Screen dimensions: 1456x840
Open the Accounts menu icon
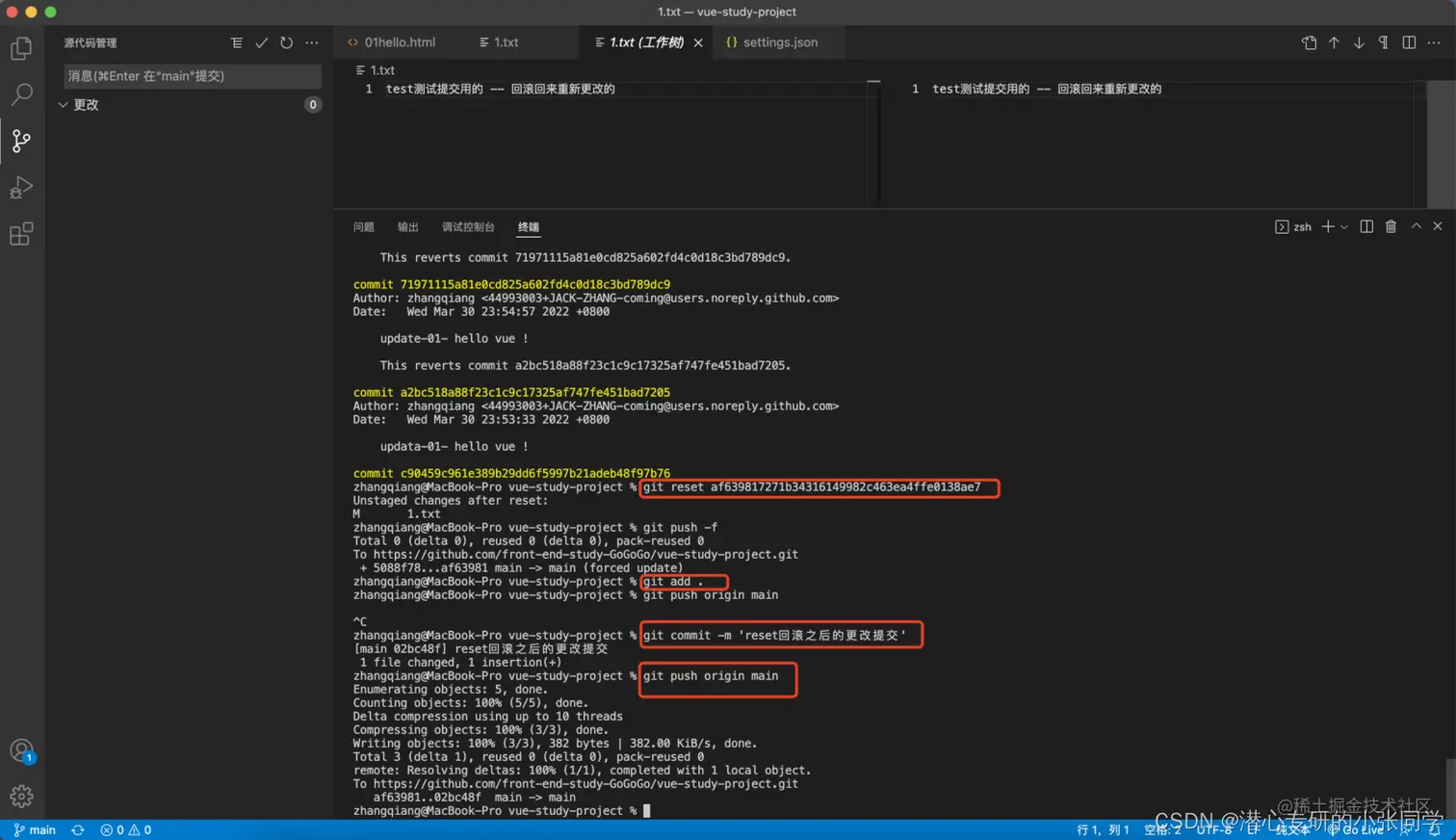click(x=21, y=751)
